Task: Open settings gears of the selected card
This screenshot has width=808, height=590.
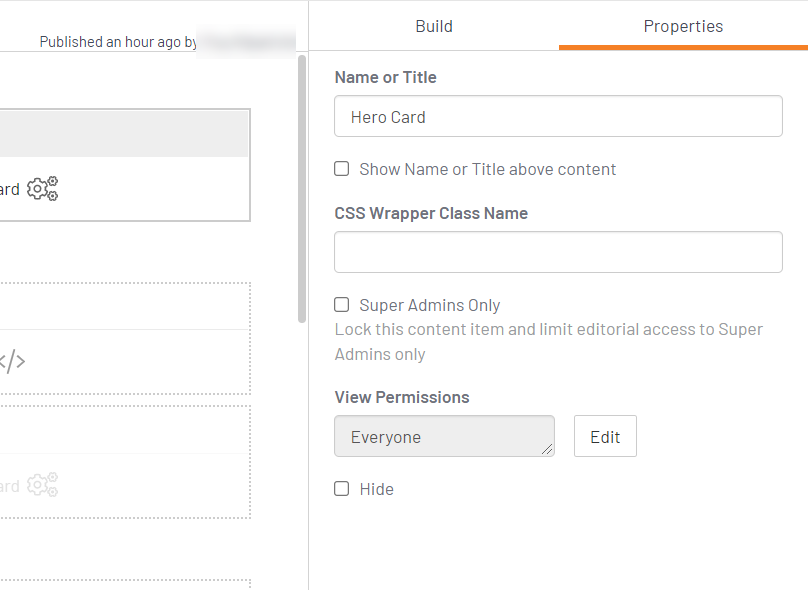Action: (x=42, y=189)
